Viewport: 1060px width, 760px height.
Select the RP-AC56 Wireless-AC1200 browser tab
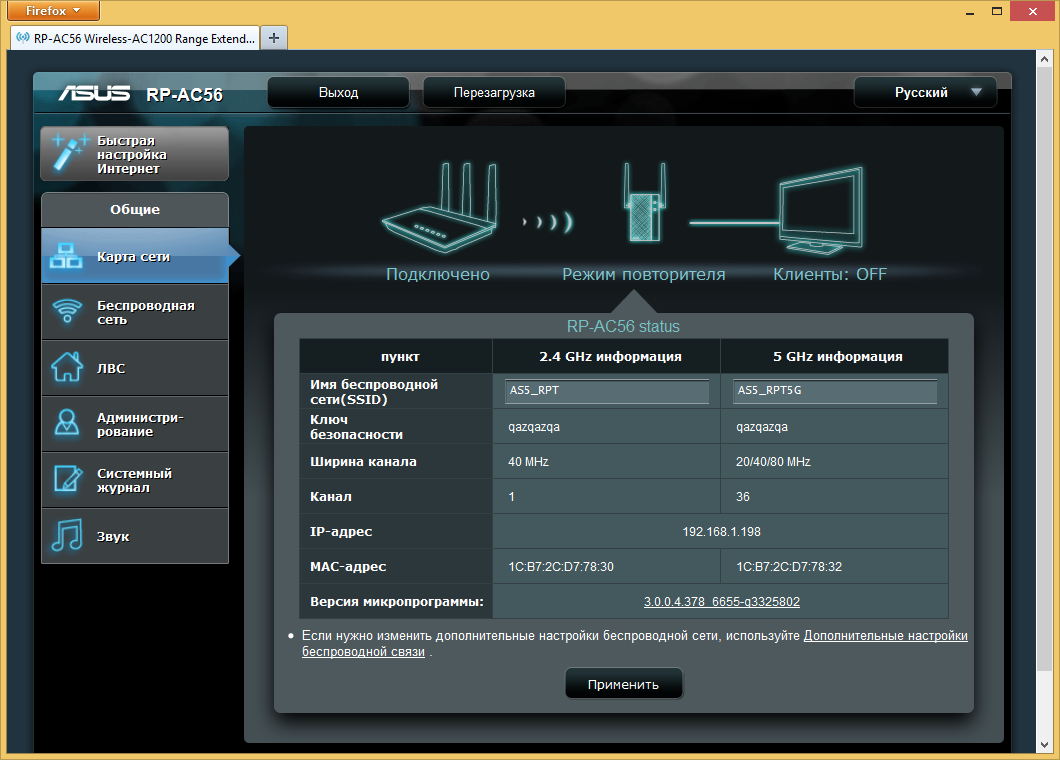(x=135, y=39)
